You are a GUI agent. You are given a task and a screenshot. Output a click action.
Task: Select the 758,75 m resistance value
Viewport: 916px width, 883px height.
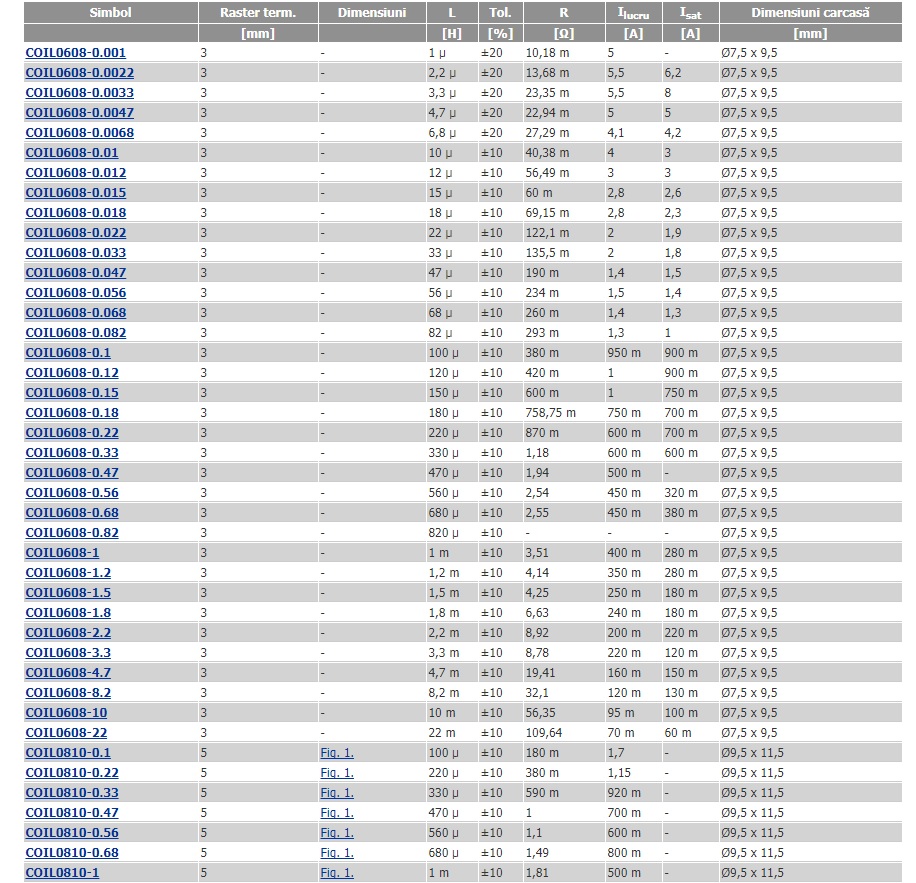[550, 413]
